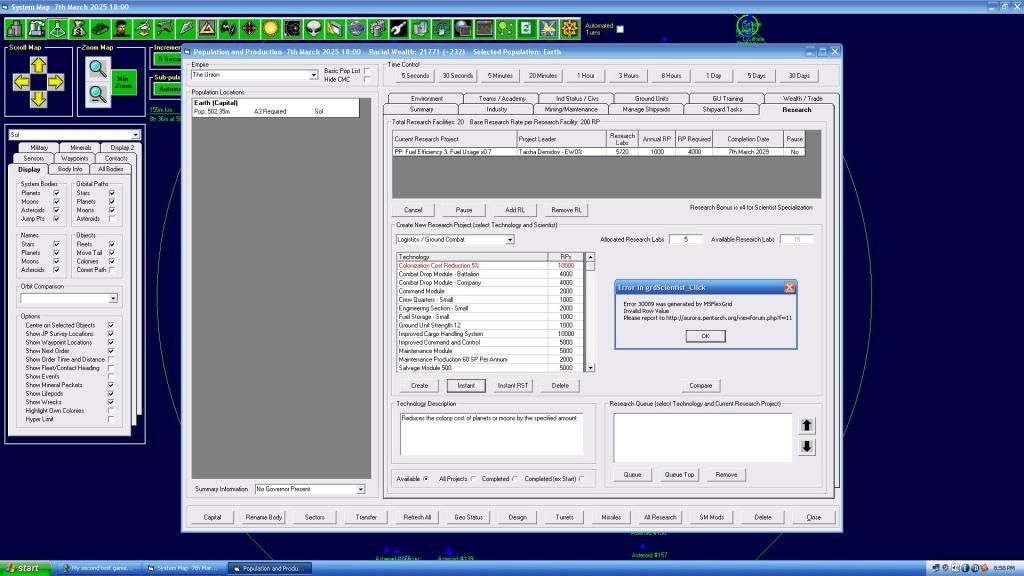Open the commander portrait toolbar icon
Viewport: 1024px width, 576px height.
click(x=121, y=29)
